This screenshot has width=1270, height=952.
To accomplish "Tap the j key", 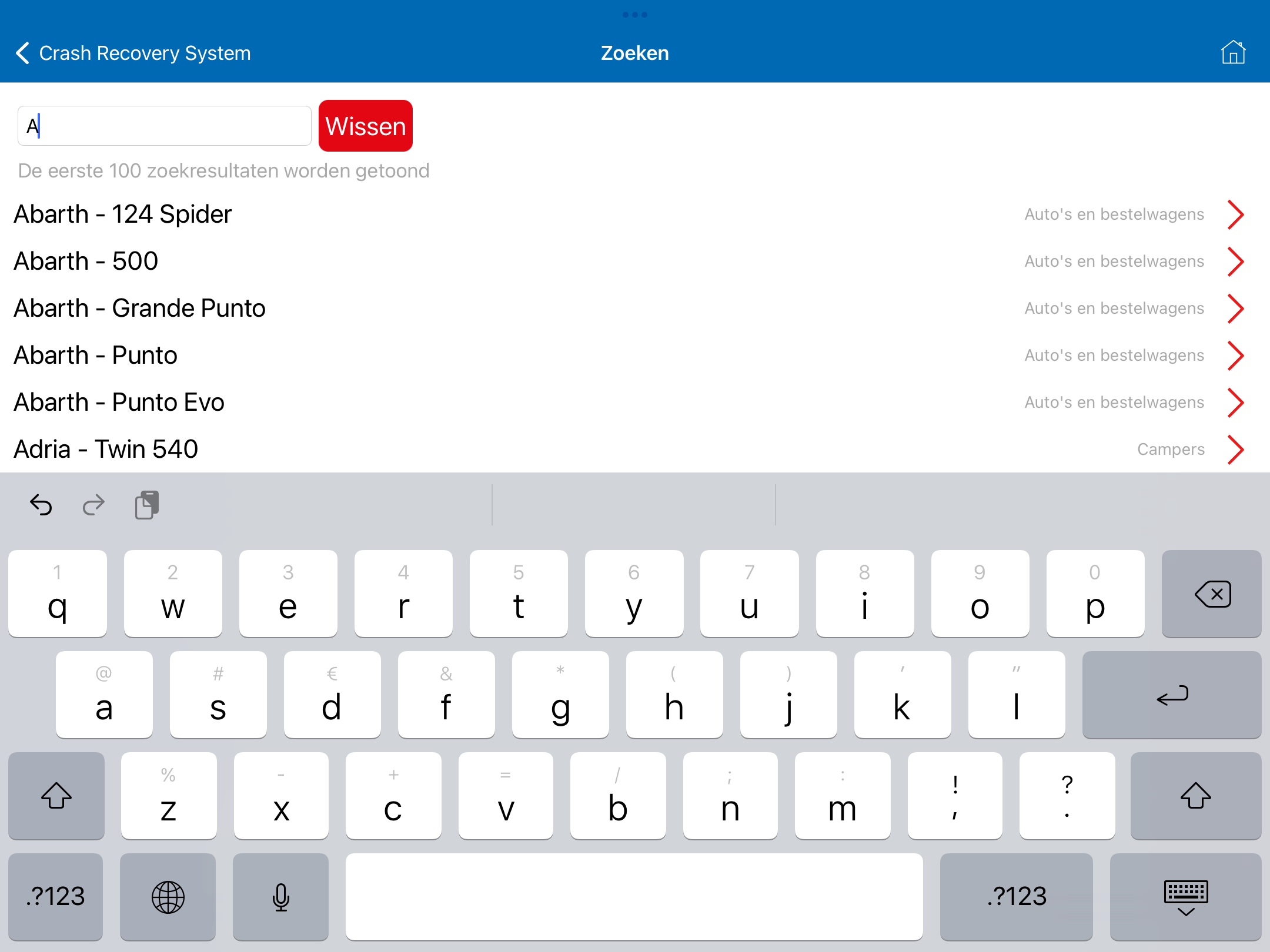I will click(788, 695).
